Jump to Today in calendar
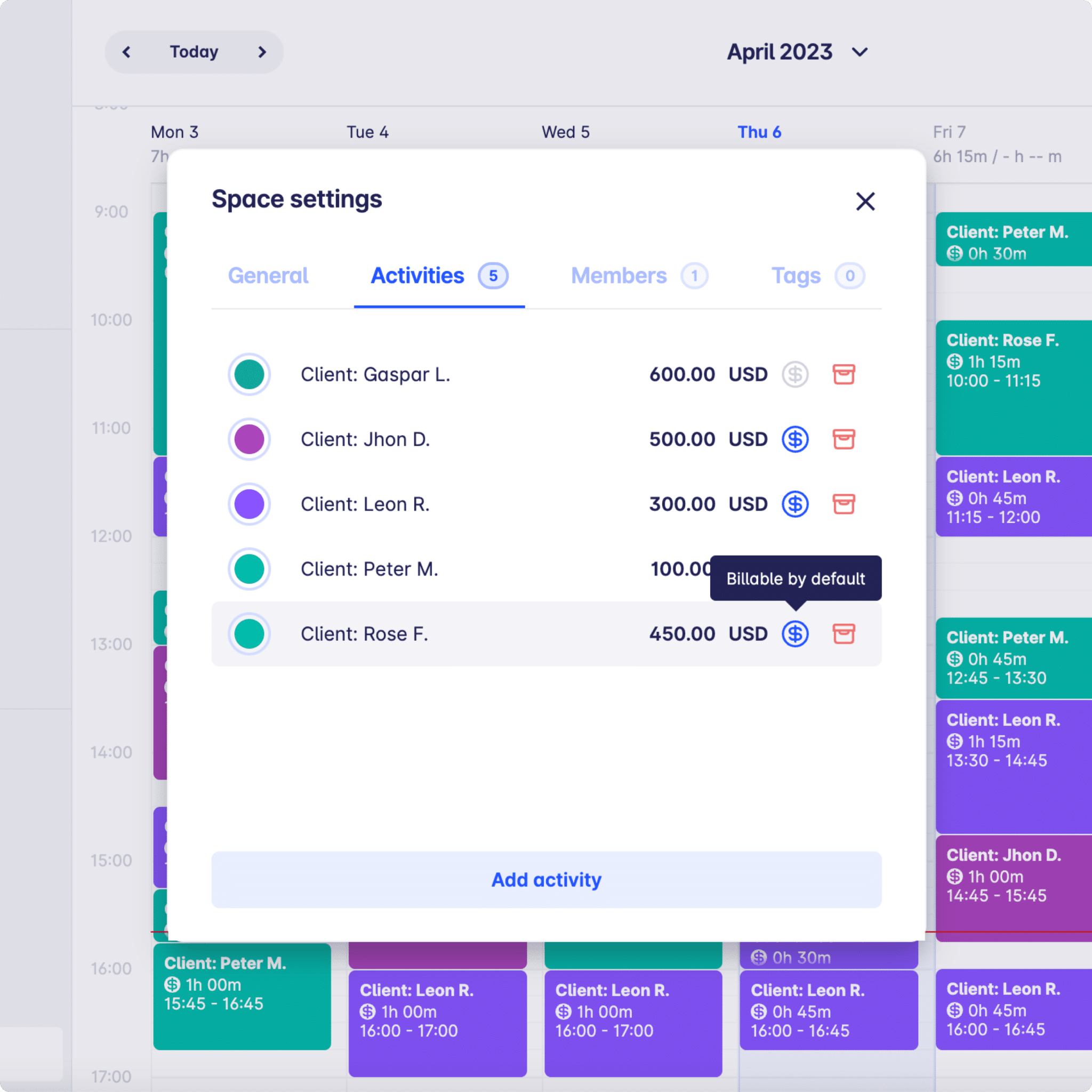This screenshot has width=1092, height=1092. [x=194, y=52]
